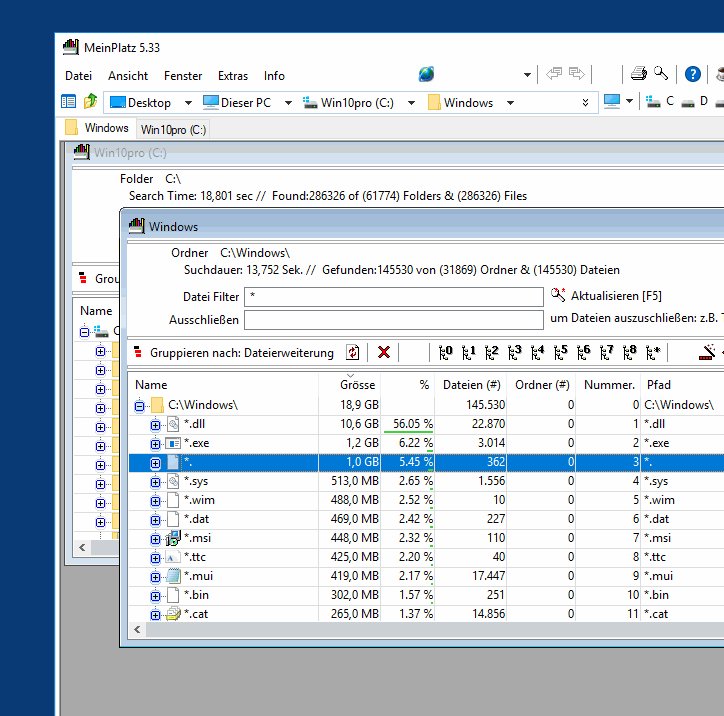724x716 pixels.
Task: Sort by Grösse column header
Action: pyautogui.click(x=350, y=385)
